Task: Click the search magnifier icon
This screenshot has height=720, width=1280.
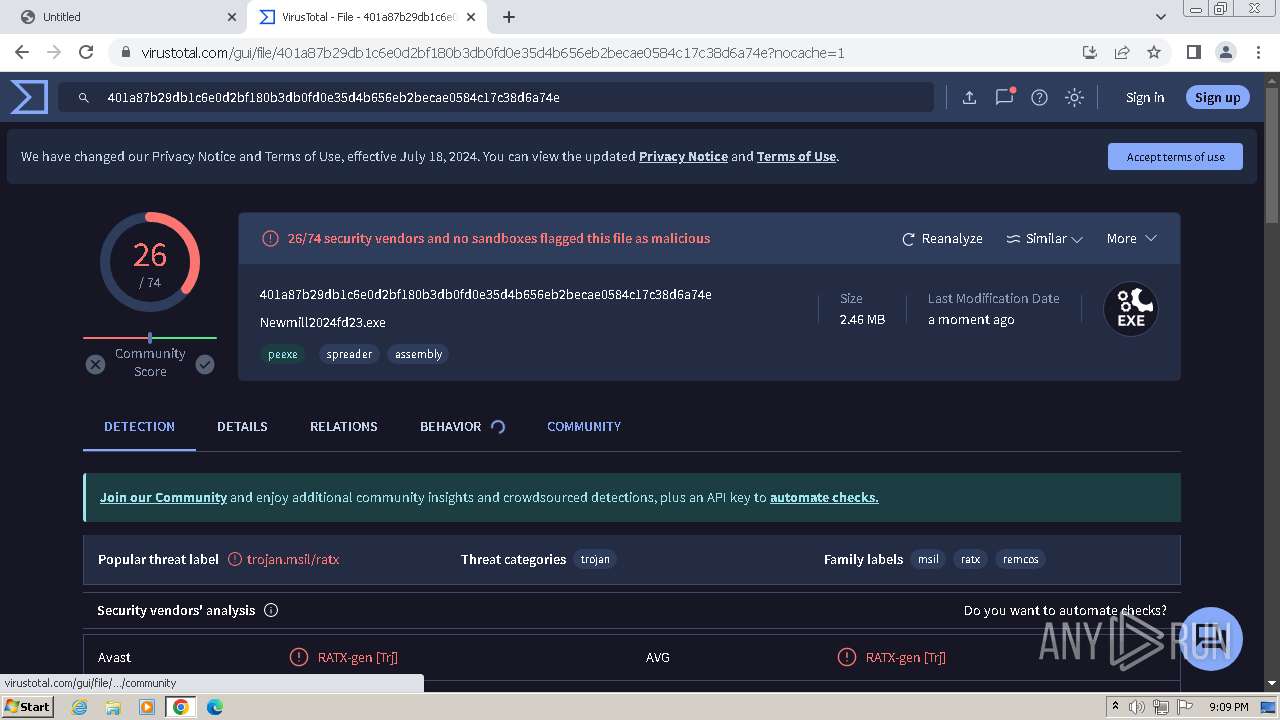Action: (x=84, y=97)
